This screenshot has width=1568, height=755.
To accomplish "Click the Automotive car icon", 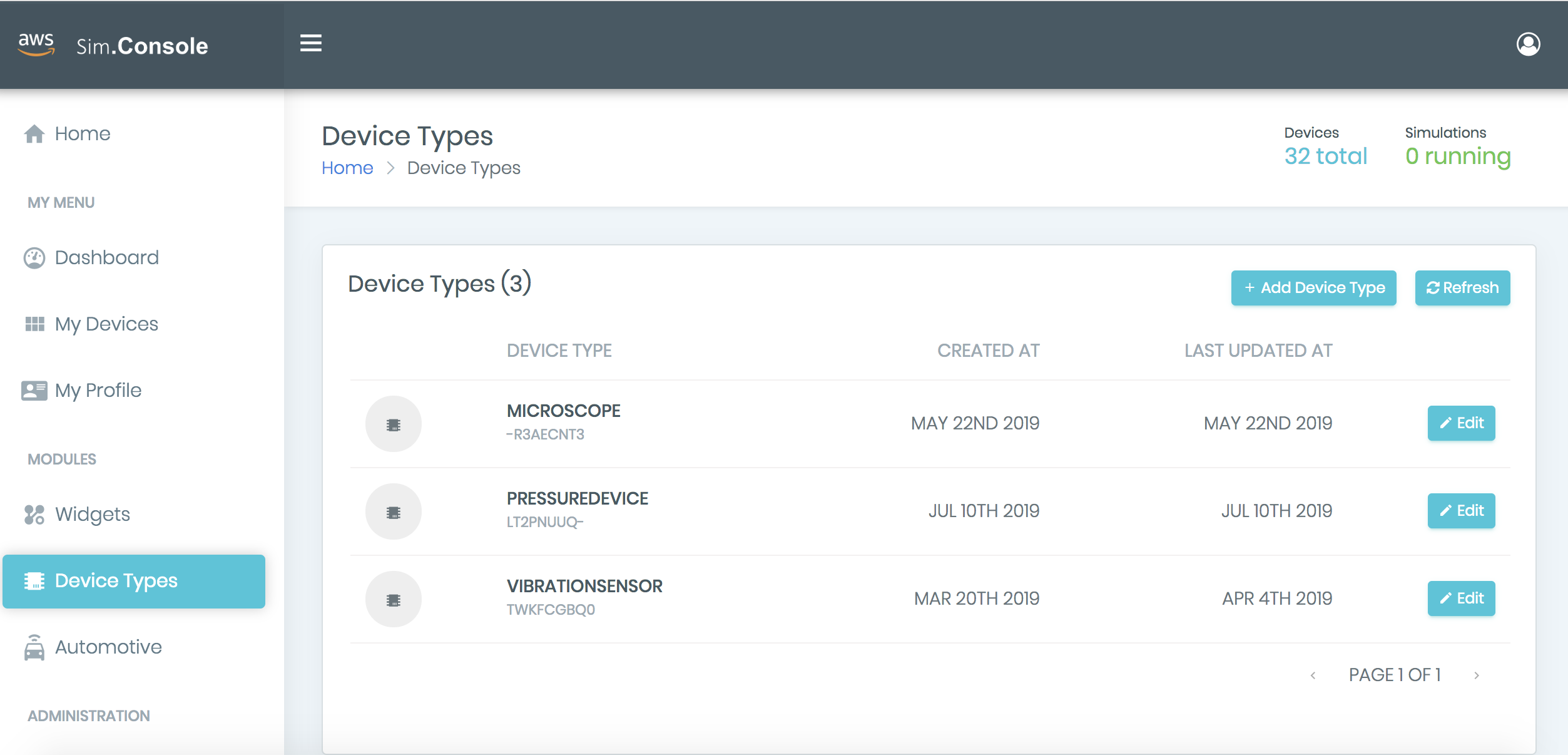I will (x=34, y=647).
